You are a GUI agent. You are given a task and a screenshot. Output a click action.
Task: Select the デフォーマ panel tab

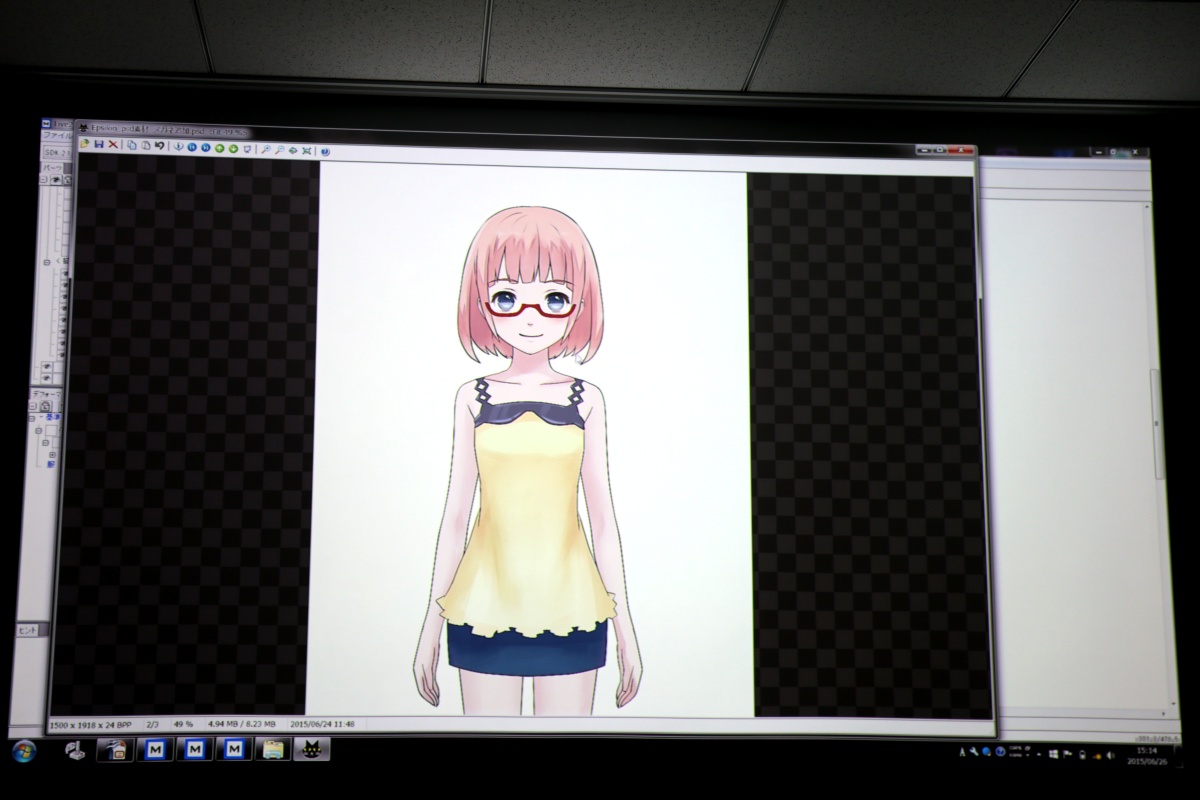(47, 394)
